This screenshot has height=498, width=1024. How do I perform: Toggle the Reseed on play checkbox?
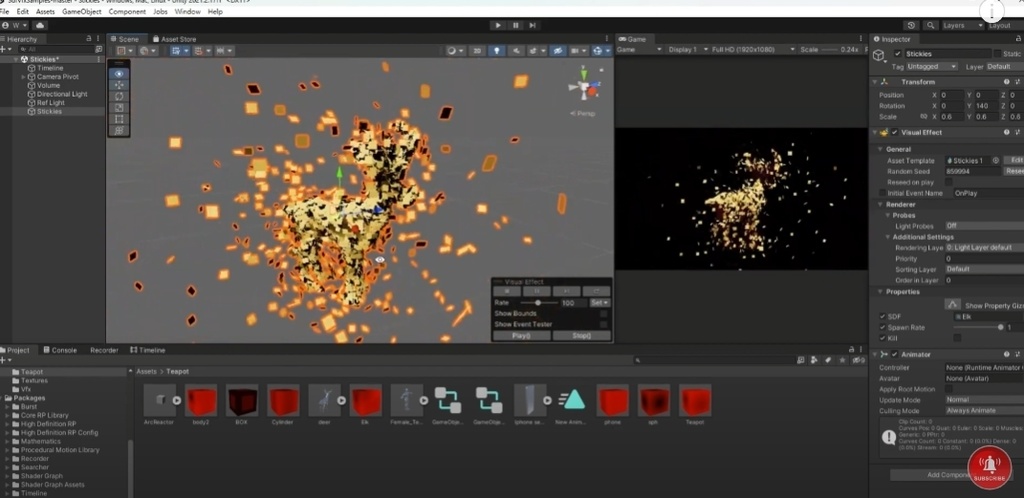pyautogui.click(x=949, y=182)
